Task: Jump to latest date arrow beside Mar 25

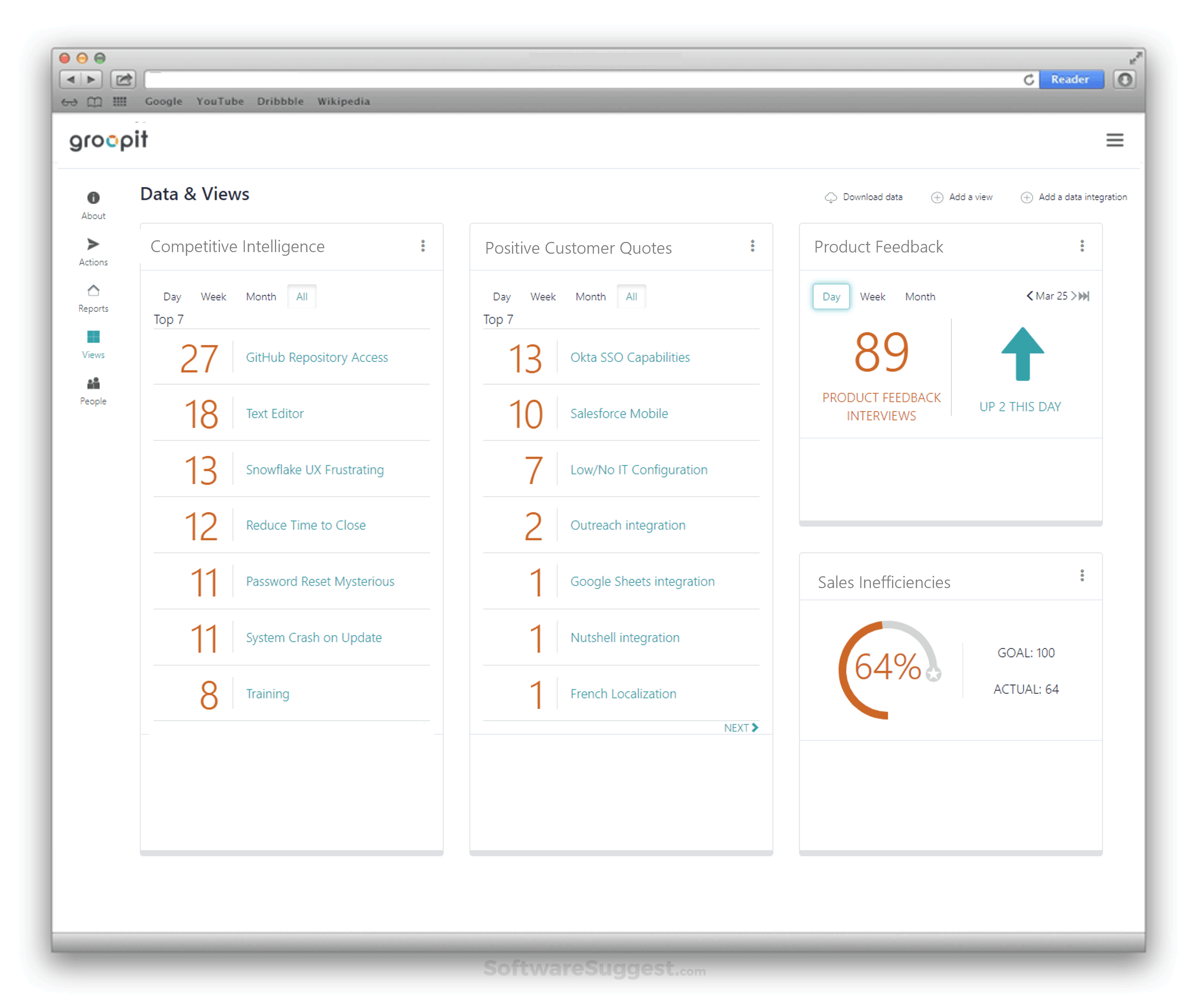Action: (x=1084, y=296)
